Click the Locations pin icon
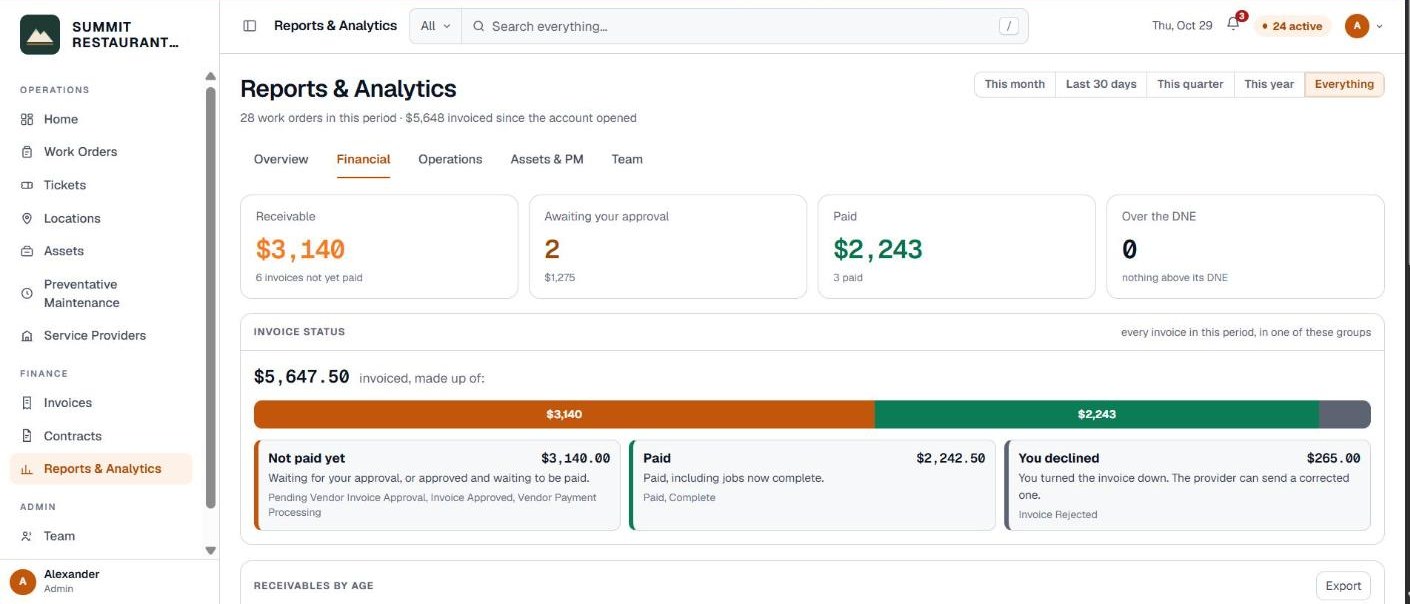This screenshot has height=604, width=1410. (x=27, y=218)
